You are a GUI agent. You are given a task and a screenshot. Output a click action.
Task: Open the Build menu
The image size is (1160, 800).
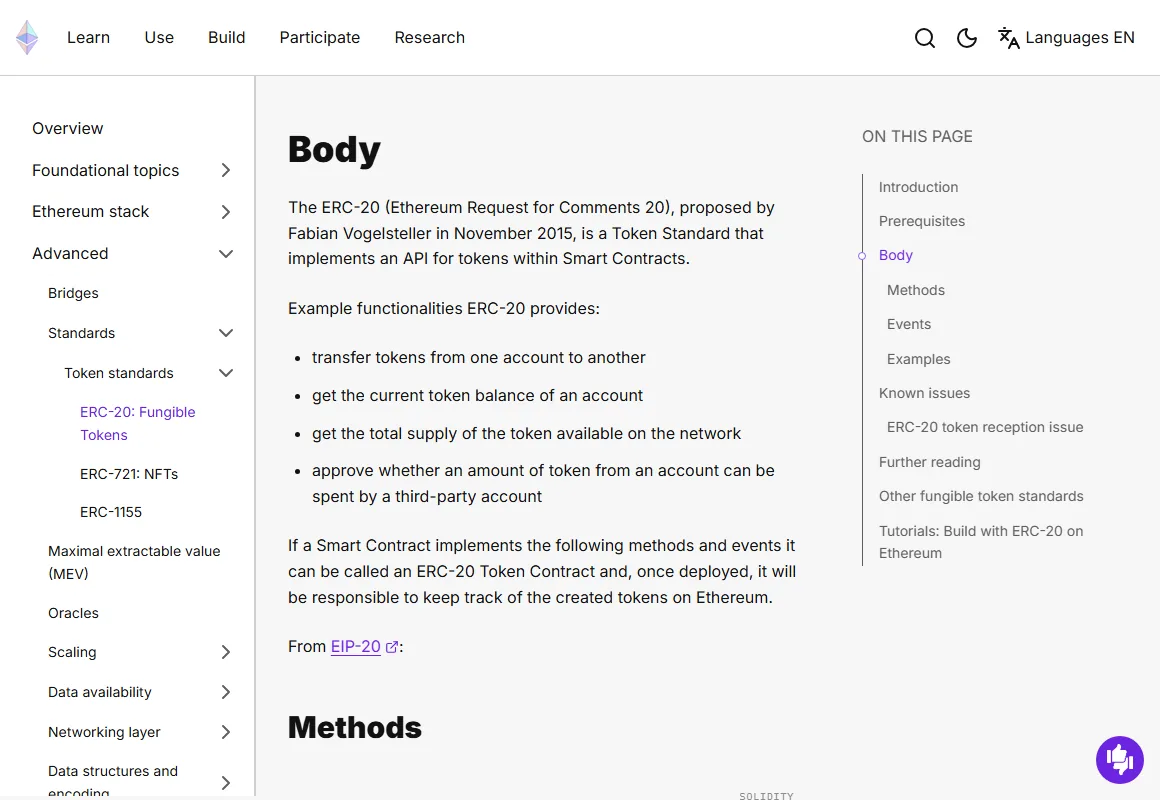[x=226, y=38]
